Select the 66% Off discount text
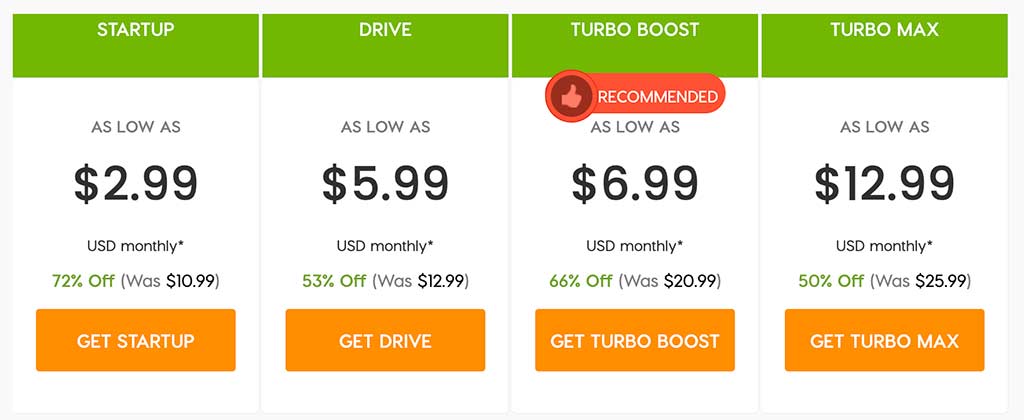The image size is (1024, 420). 580,281
